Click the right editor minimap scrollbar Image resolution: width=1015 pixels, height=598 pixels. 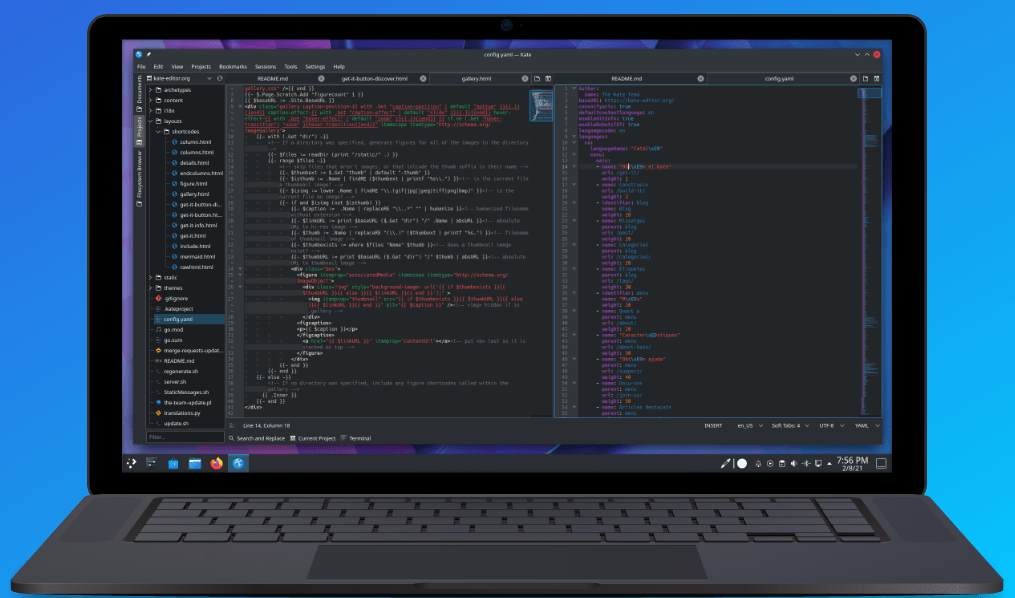pos(869,252)
